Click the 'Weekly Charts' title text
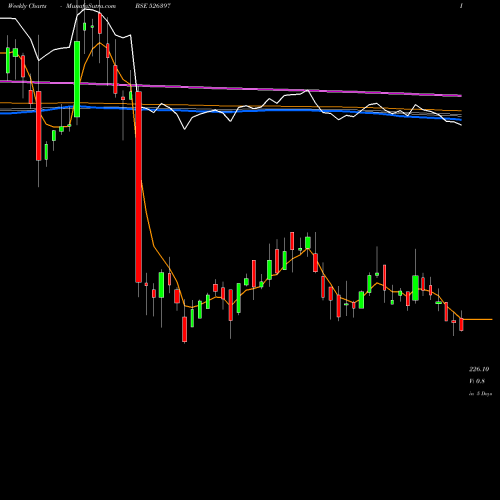Image resolution: width=500 pixels, height=500 pixels. pos(27,6)
